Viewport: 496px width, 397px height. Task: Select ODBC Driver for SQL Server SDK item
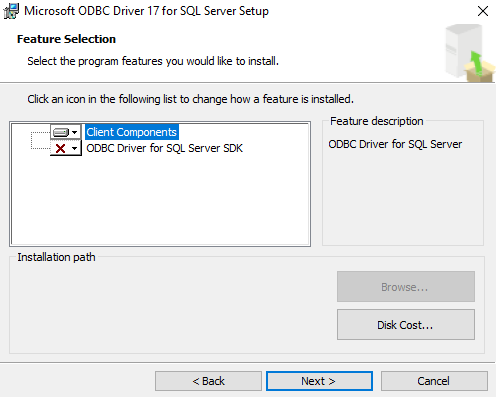(x=165, y=148)
